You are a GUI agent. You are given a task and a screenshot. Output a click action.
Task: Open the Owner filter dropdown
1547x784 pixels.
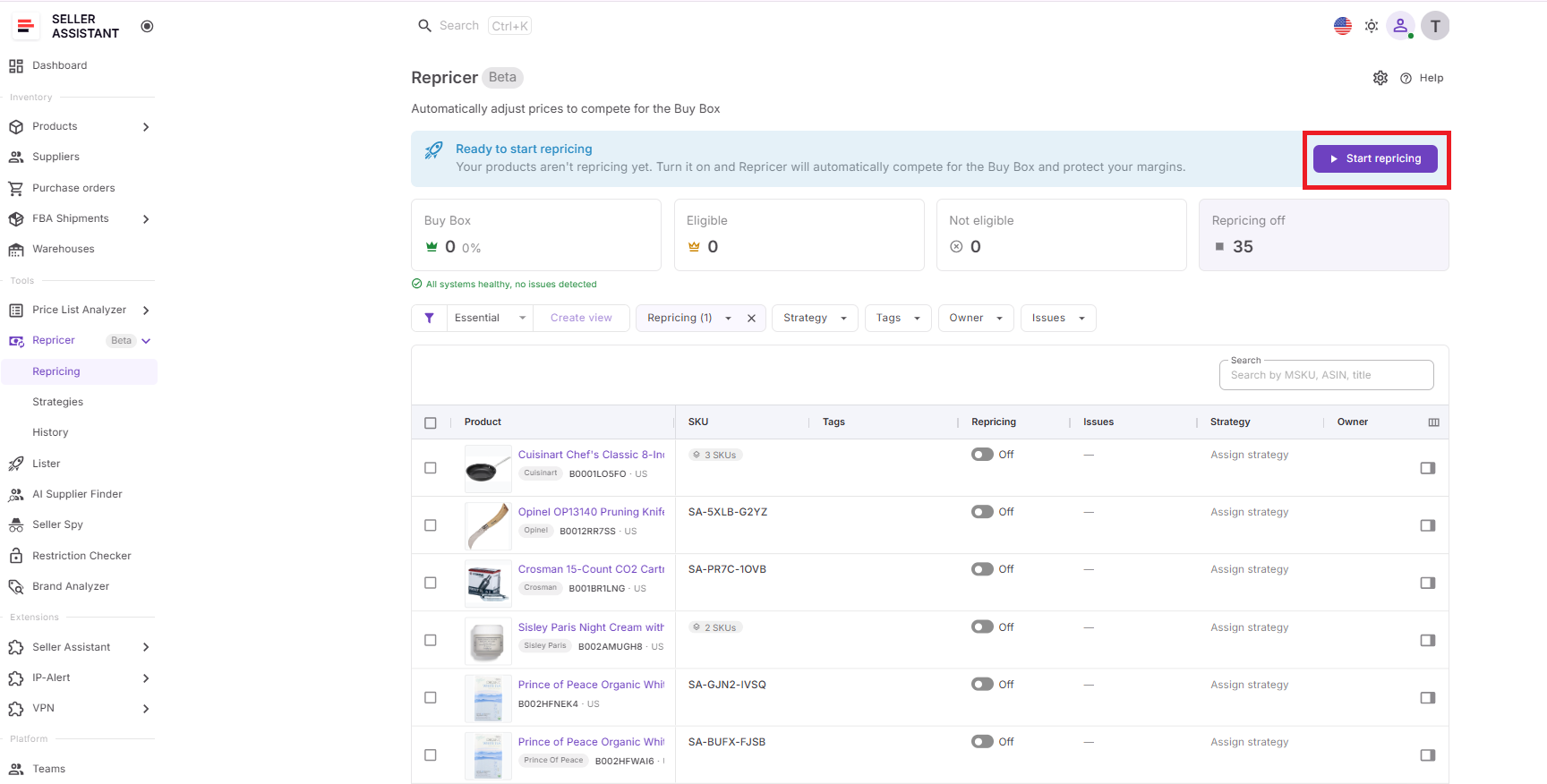(x=976, y=318)
